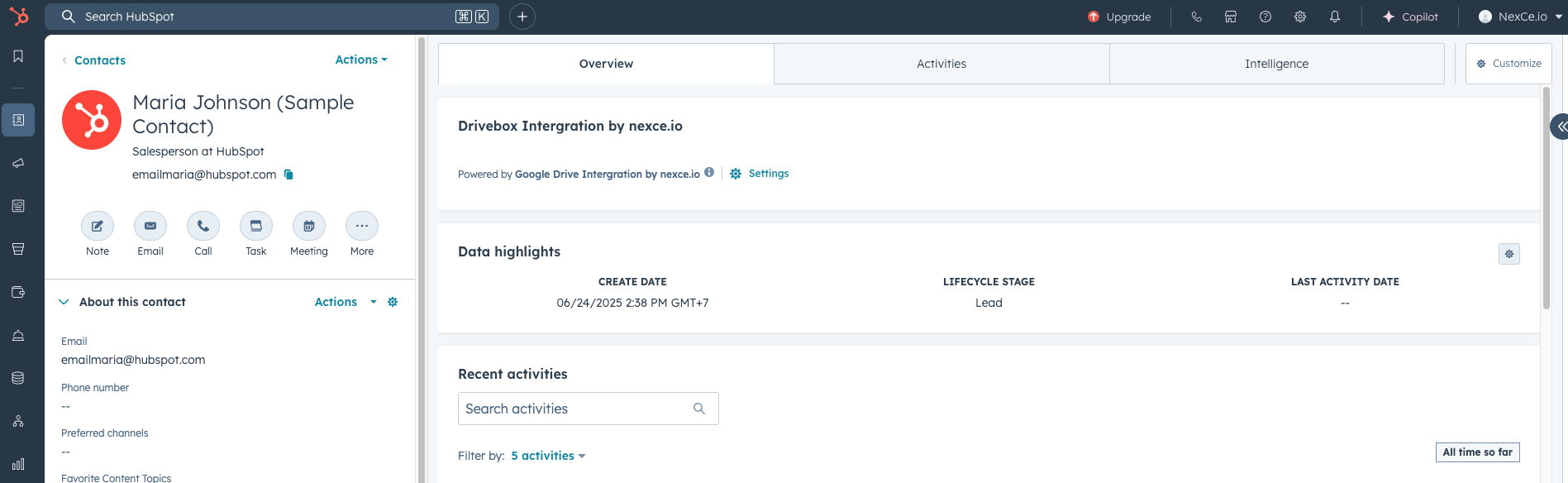Collapse the About this contact section
The image size is (1568, 483).
point(64,302)
